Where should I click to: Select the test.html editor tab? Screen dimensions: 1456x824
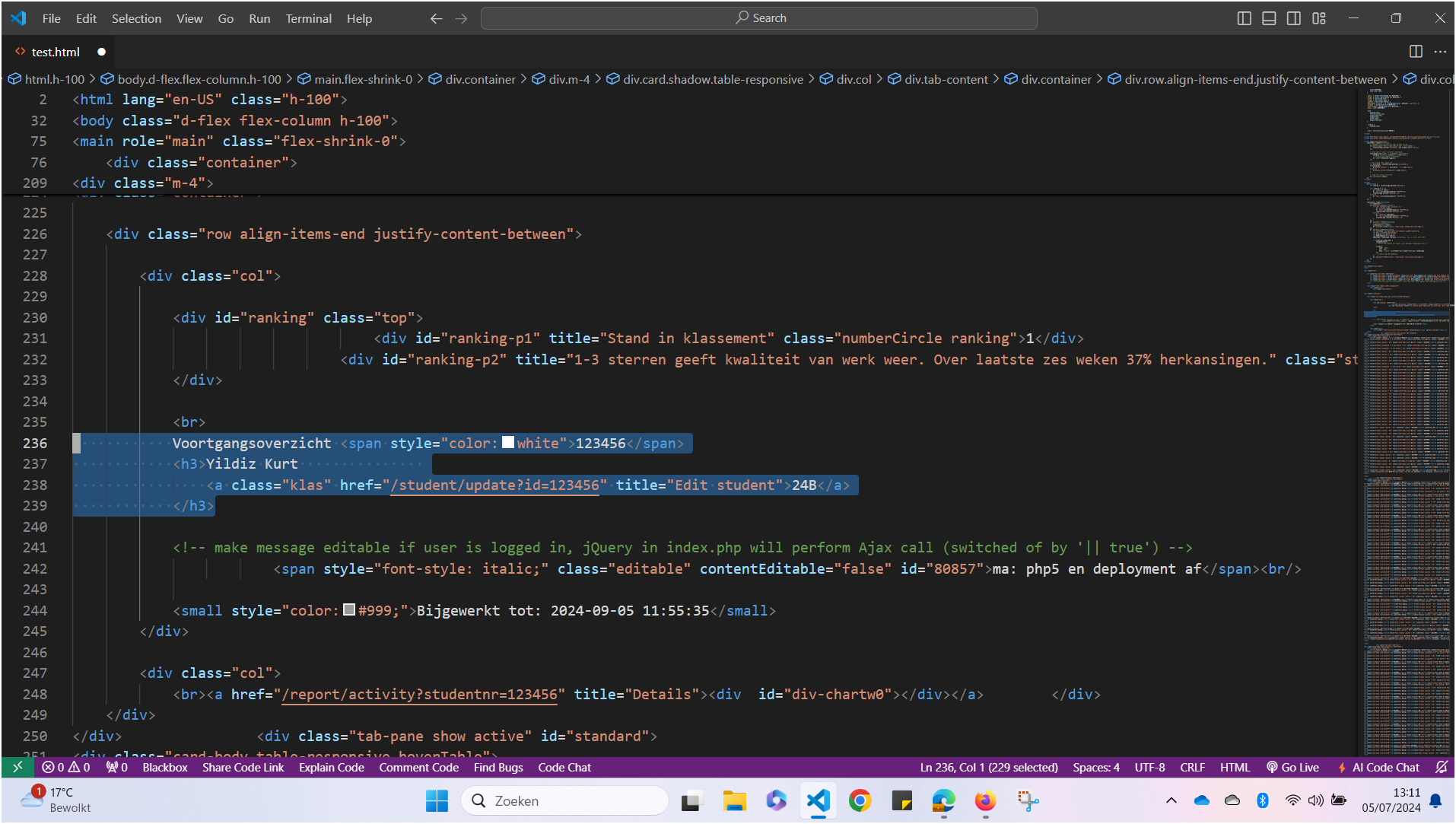56,52
